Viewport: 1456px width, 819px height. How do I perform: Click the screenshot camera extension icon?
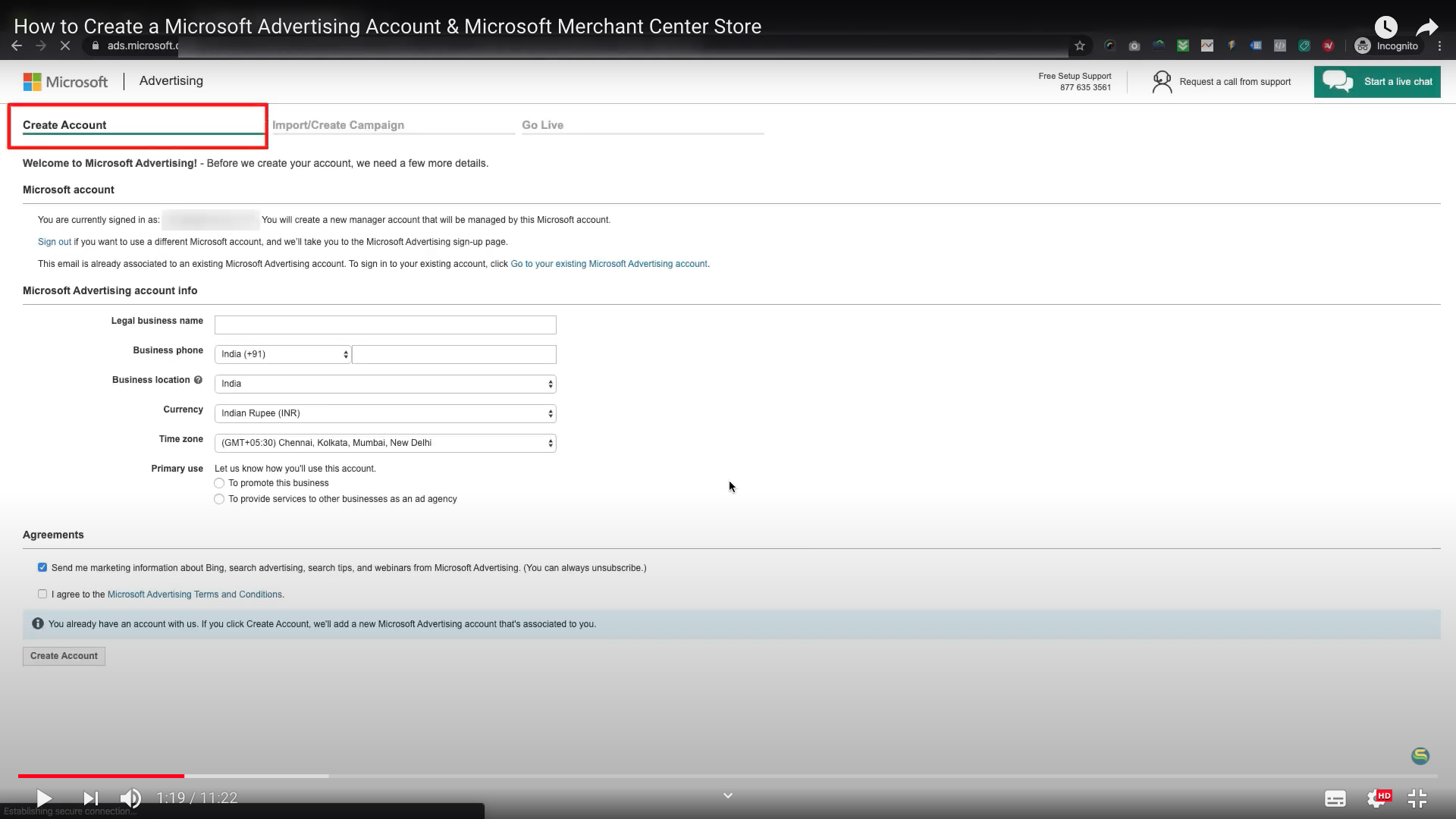point(1134,45)
